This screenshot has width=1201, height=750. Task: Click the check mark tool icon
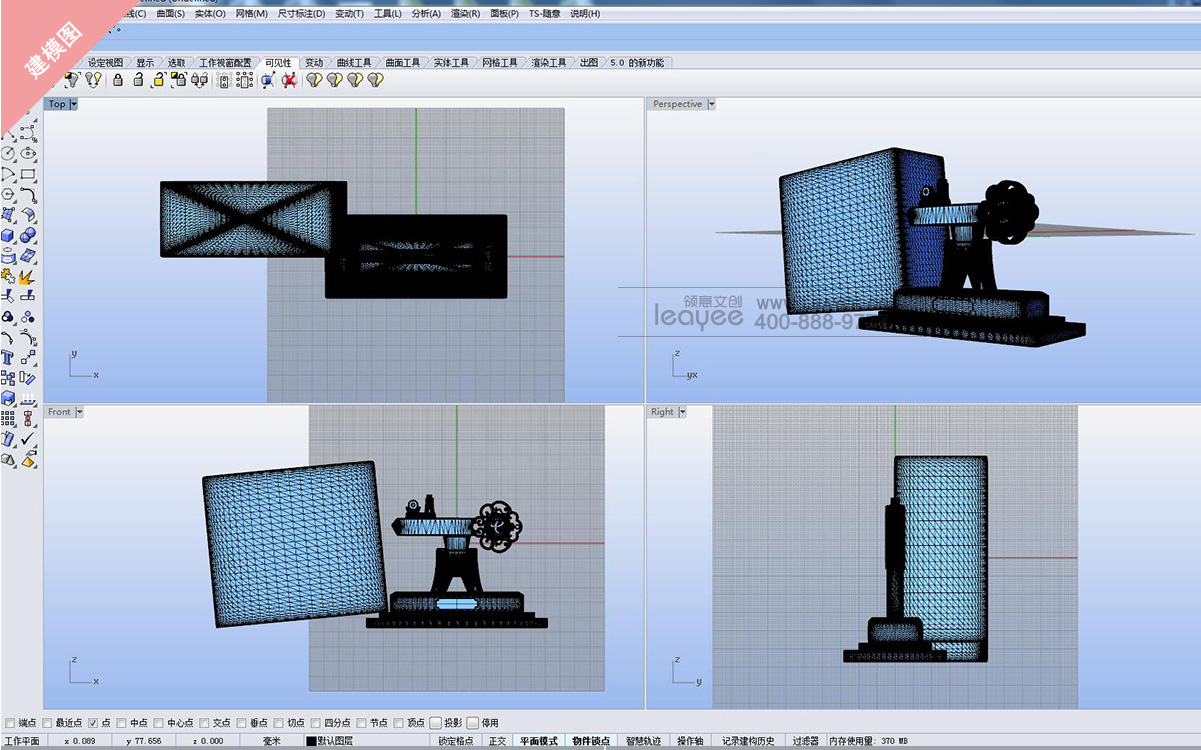tap(28, 438)
